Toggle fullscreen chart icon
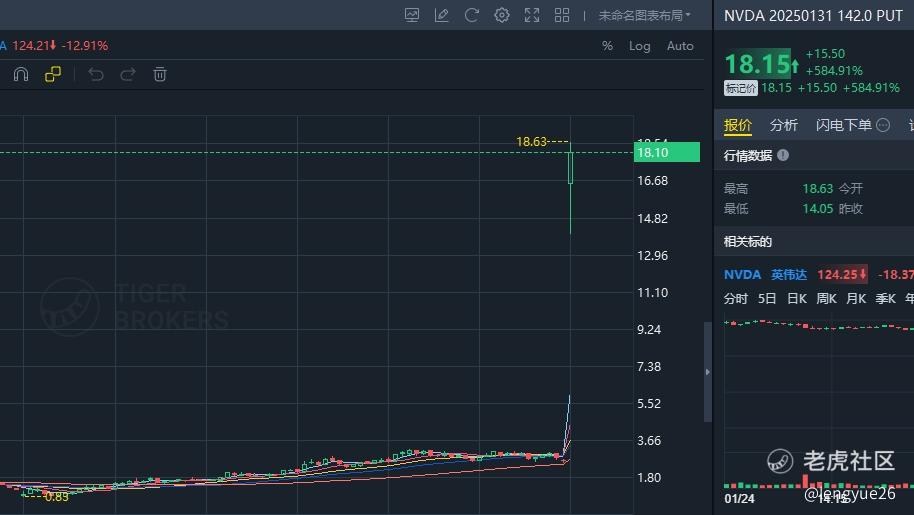The height and width of the screenshot is (515, 914). click(532, 15)
